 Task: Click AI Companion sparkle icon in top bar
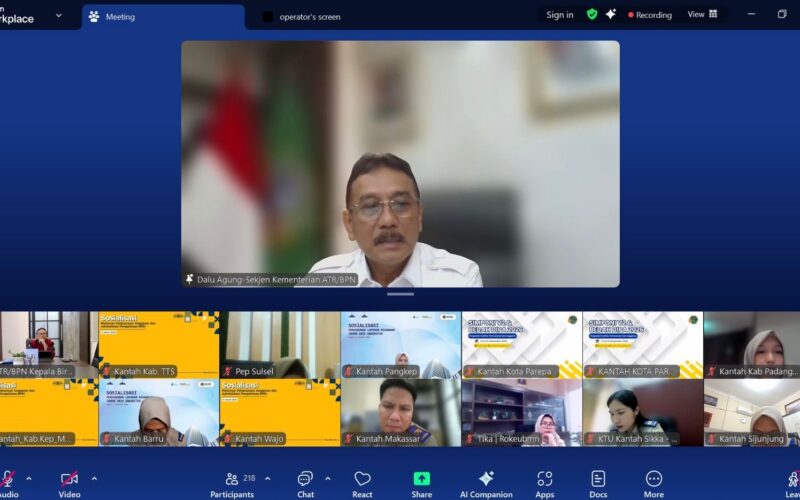point(611,15)
